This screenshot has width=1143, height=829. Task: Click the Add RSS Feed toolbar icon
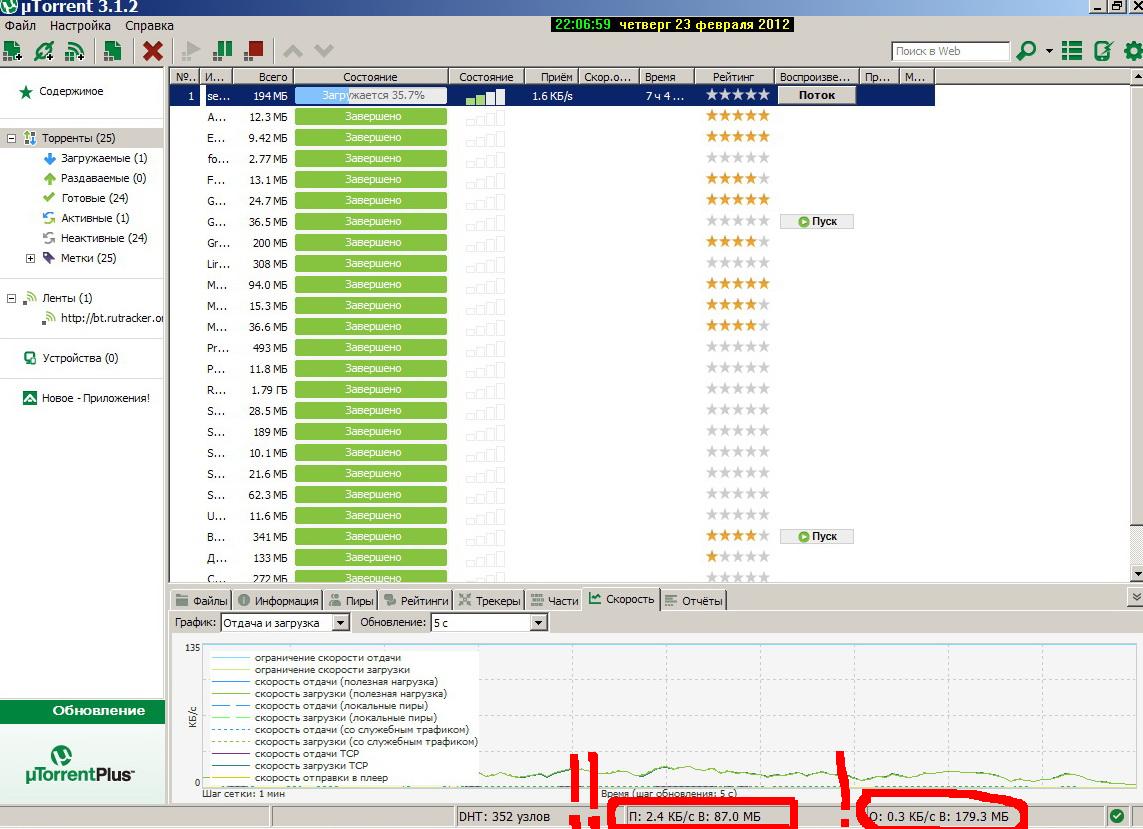(x=74, y=51)
